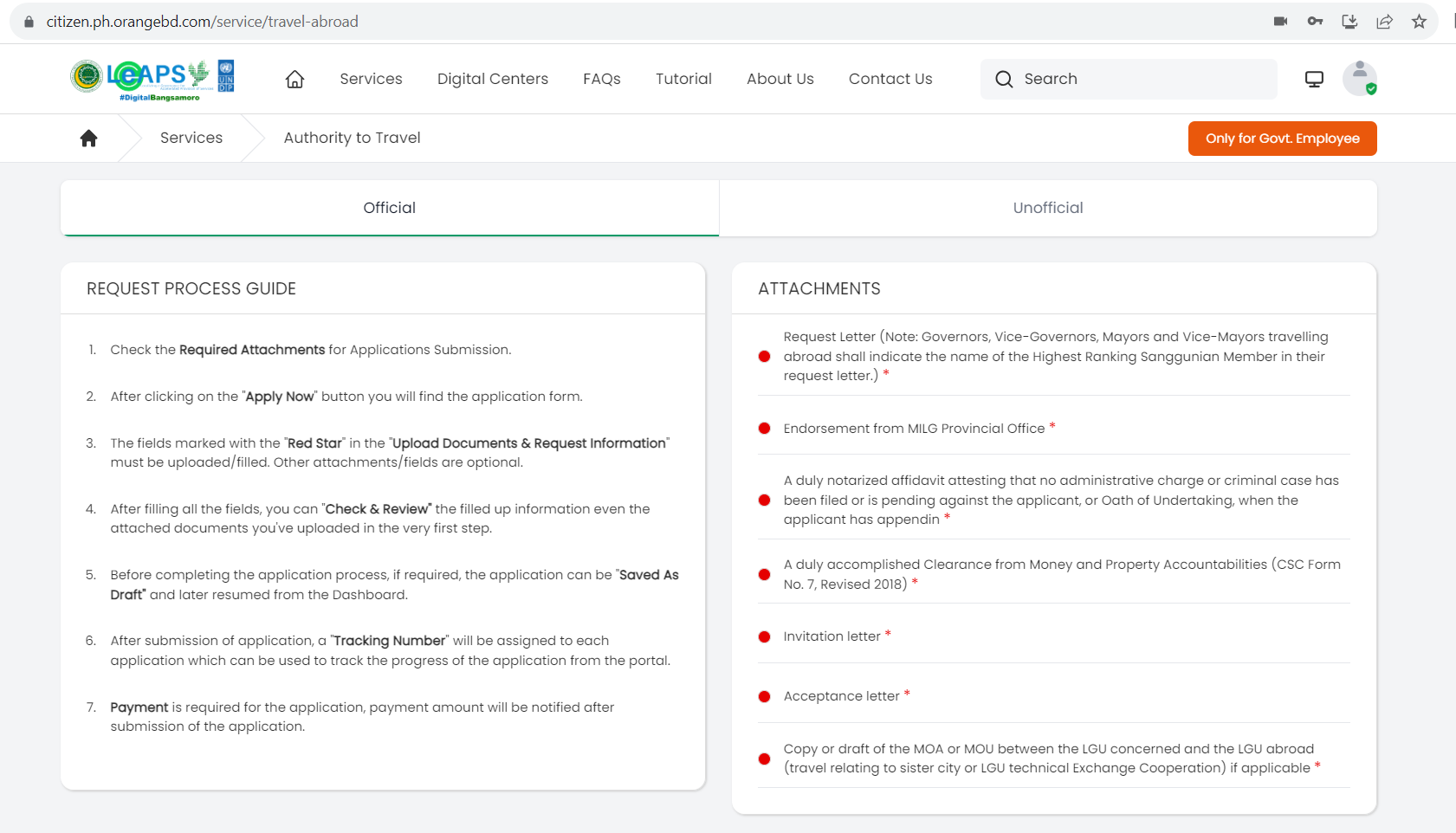Open the Services menu item
The image size is (1456, 833).
click(371, 79)
